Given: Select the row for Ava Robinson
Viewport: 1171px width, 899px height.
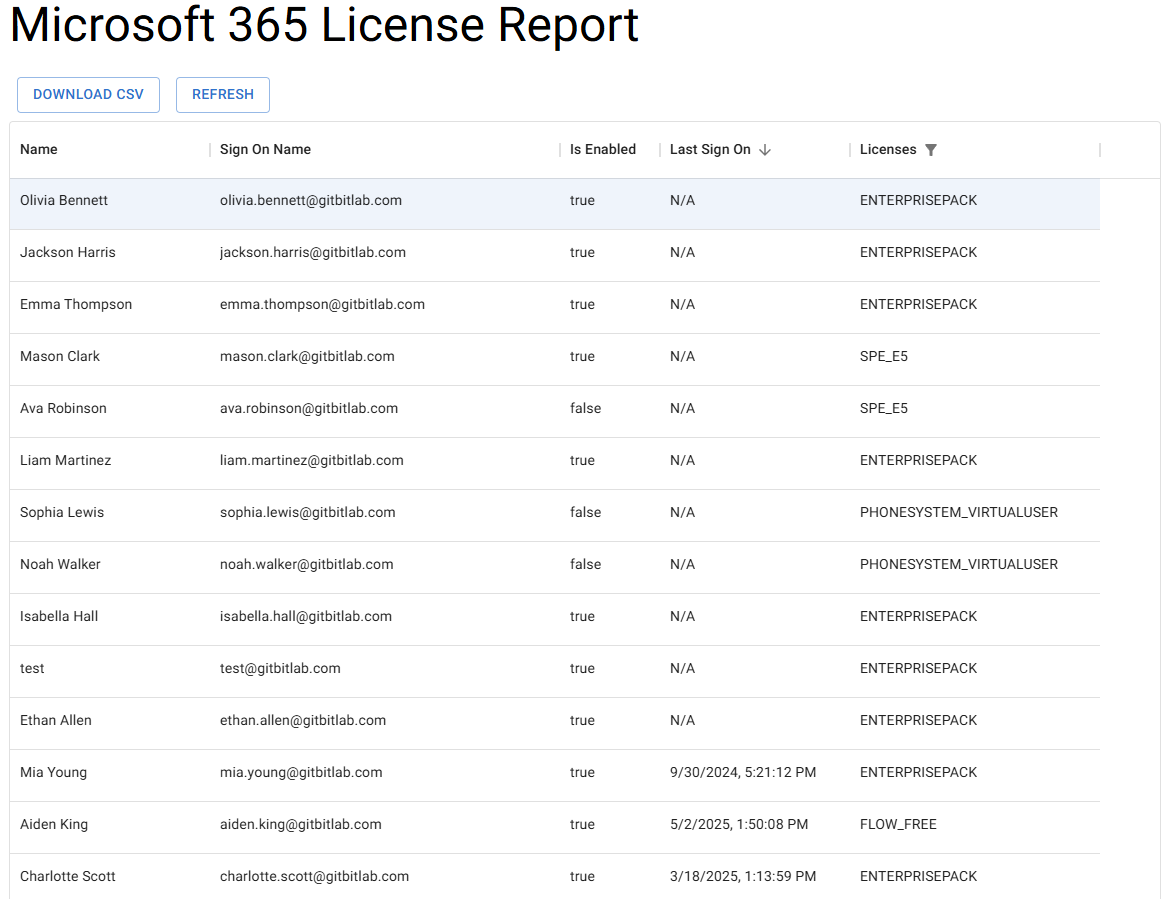Looking at the screenshot, I should point(63,408).
